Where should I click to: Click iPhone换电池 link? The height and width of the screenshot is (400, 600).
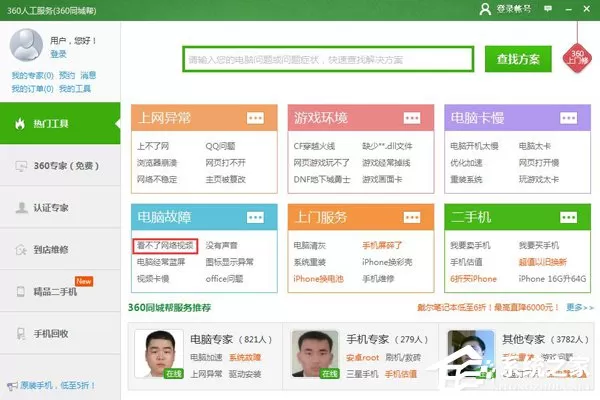tap(318, 279)
